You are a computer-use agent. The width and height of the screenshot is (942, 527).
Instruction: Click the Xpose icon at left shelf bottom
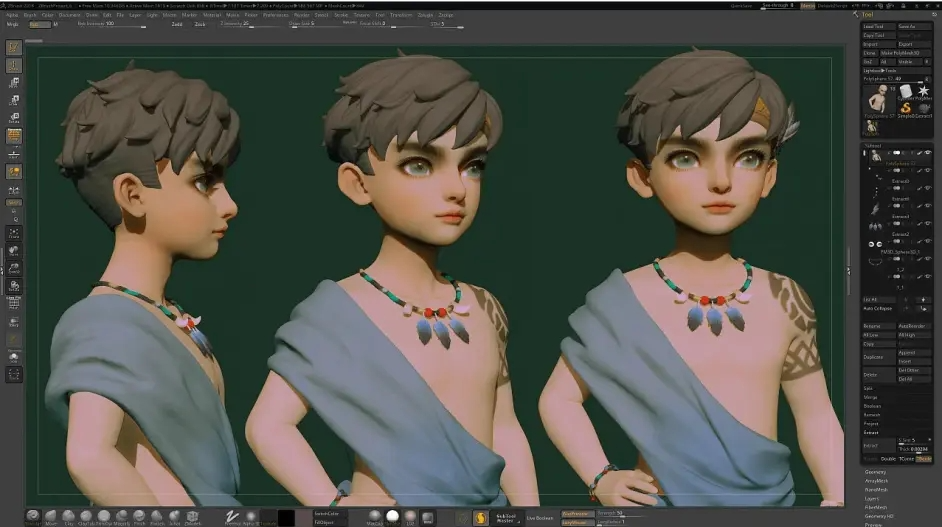tap(14, 374)
